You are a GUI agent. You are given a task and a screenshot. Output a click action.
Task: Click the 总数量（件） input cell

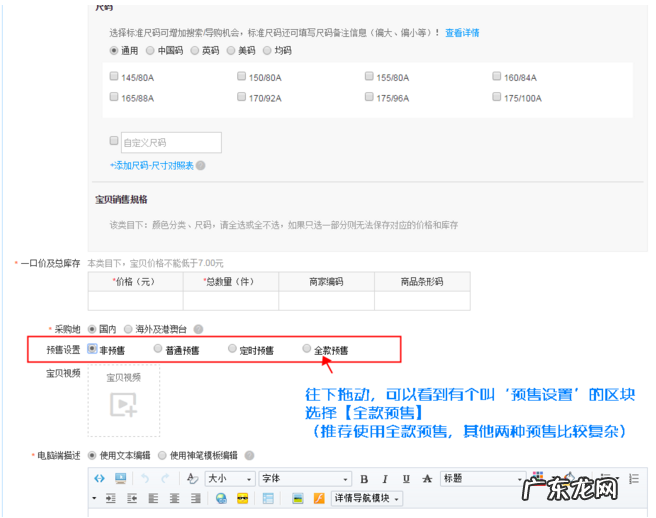pos(231,301)
